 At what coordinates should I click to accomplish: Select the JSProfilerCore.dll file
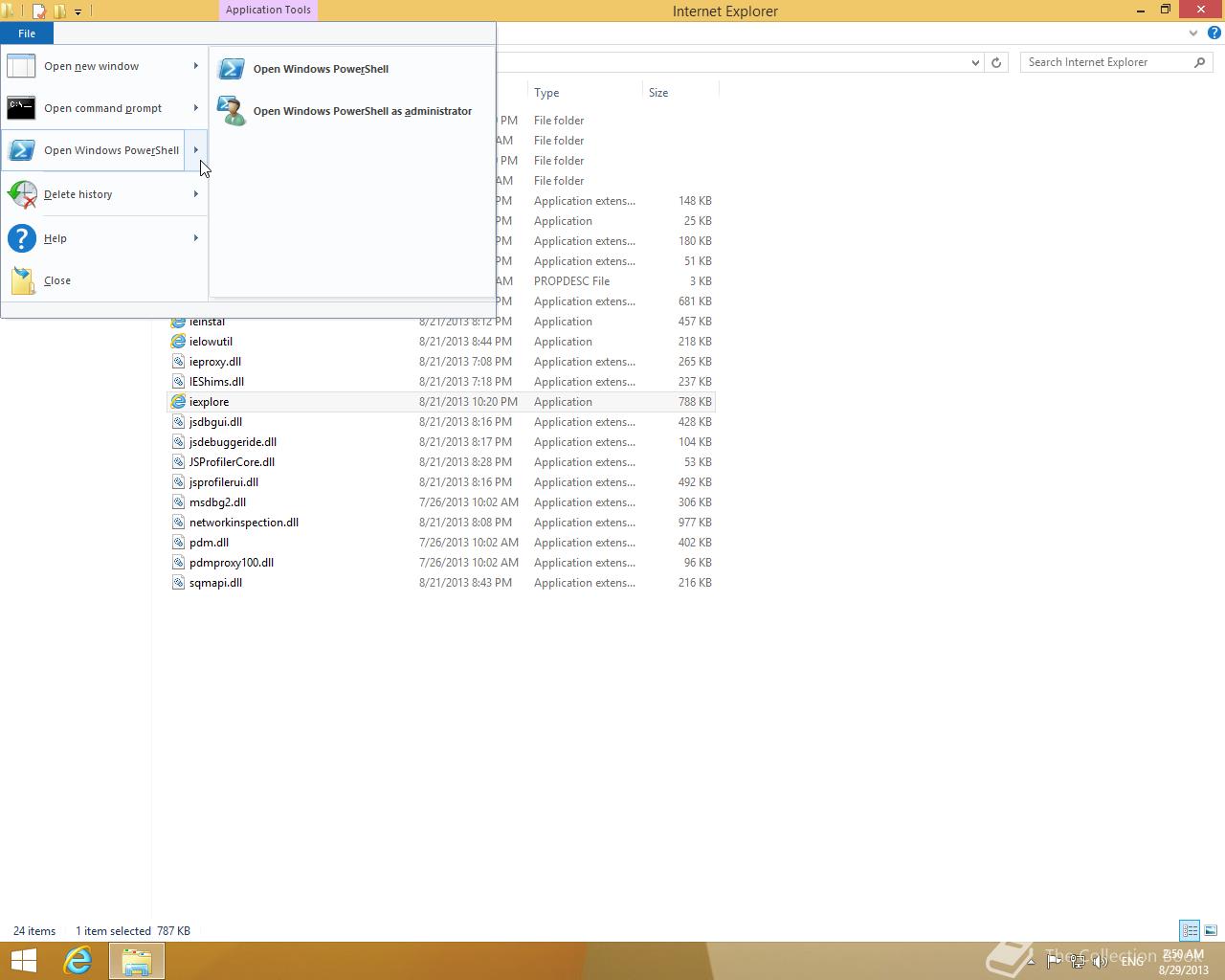click(232, 462)
